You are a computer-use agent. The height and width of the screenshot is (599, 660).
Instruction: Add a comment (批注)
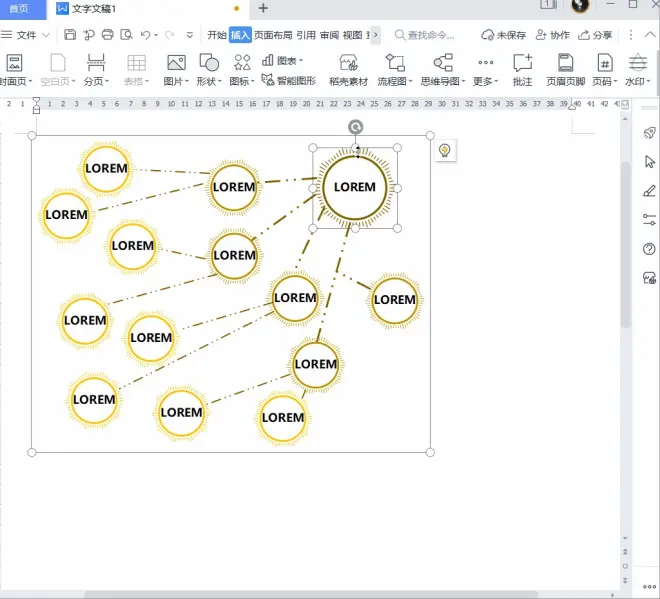(523, 70)
